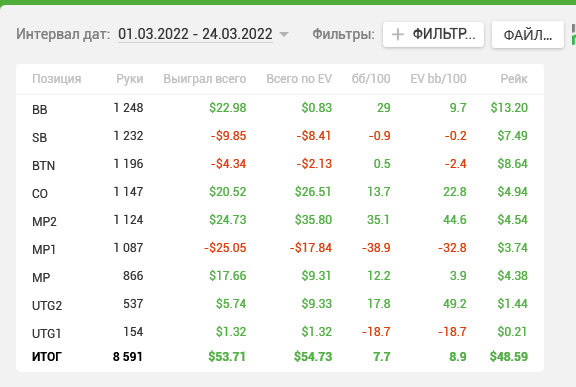
Task: Click the SB winnings value -$9.85
Action: coord(228,135)
